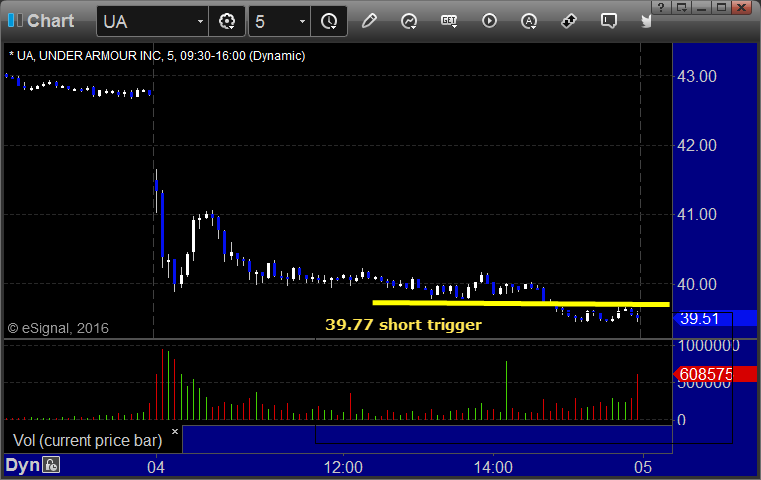761x480 pixels.
Task: Click the UA, UNDER ARMOUR INC chart title
Action: (157, 56)
